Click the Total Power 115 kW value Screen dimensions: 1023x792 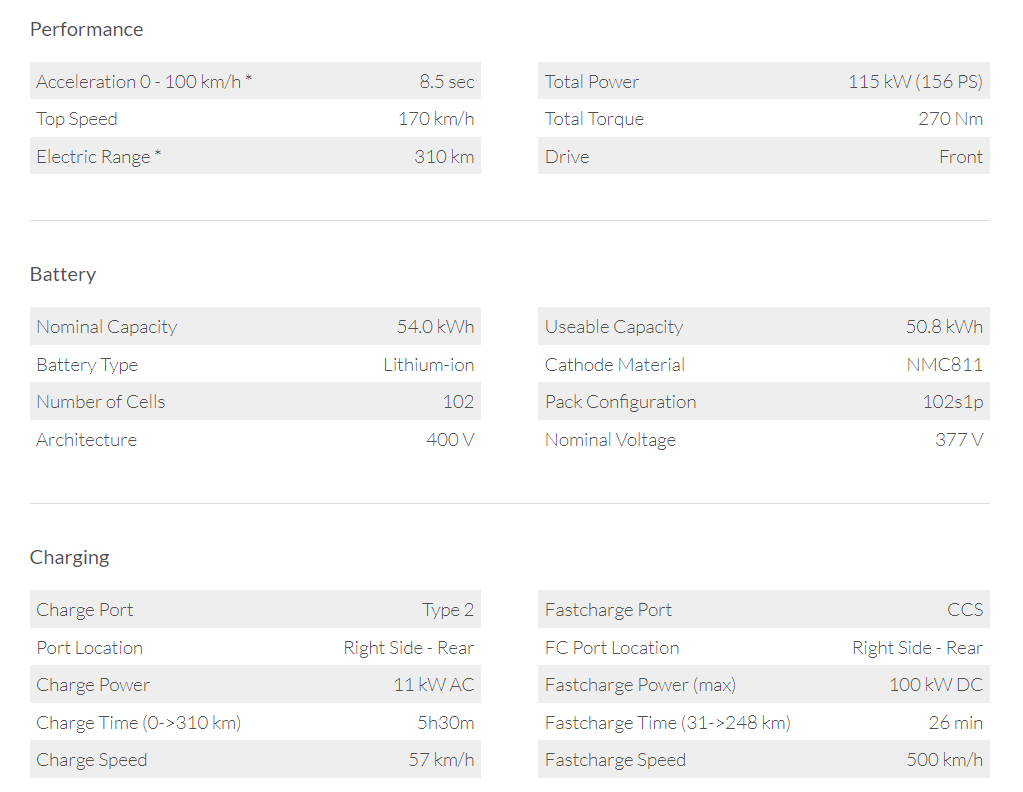pyautogui.click(x=915, y=82)
